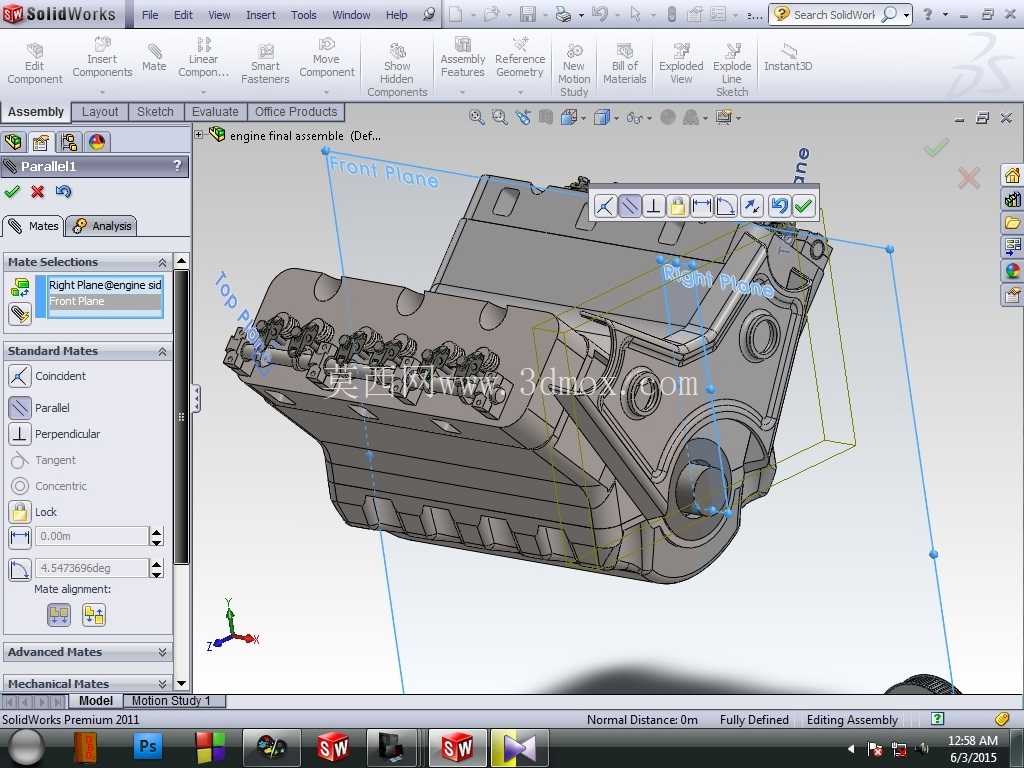The height and width of the screenshot is (768, 1024).
Task: Select the Mate tool in the toolbar
Action: 154,57
